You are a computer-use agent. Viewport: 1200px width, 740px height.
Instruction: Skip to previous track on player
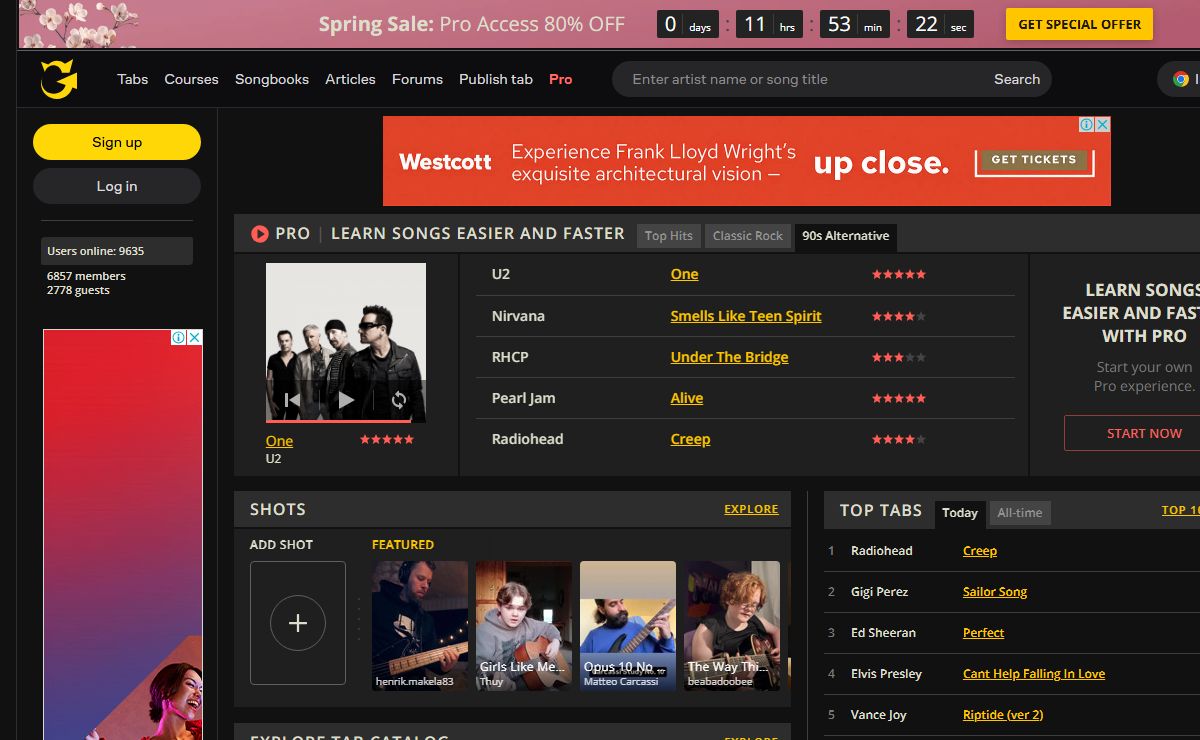point(292,400)
